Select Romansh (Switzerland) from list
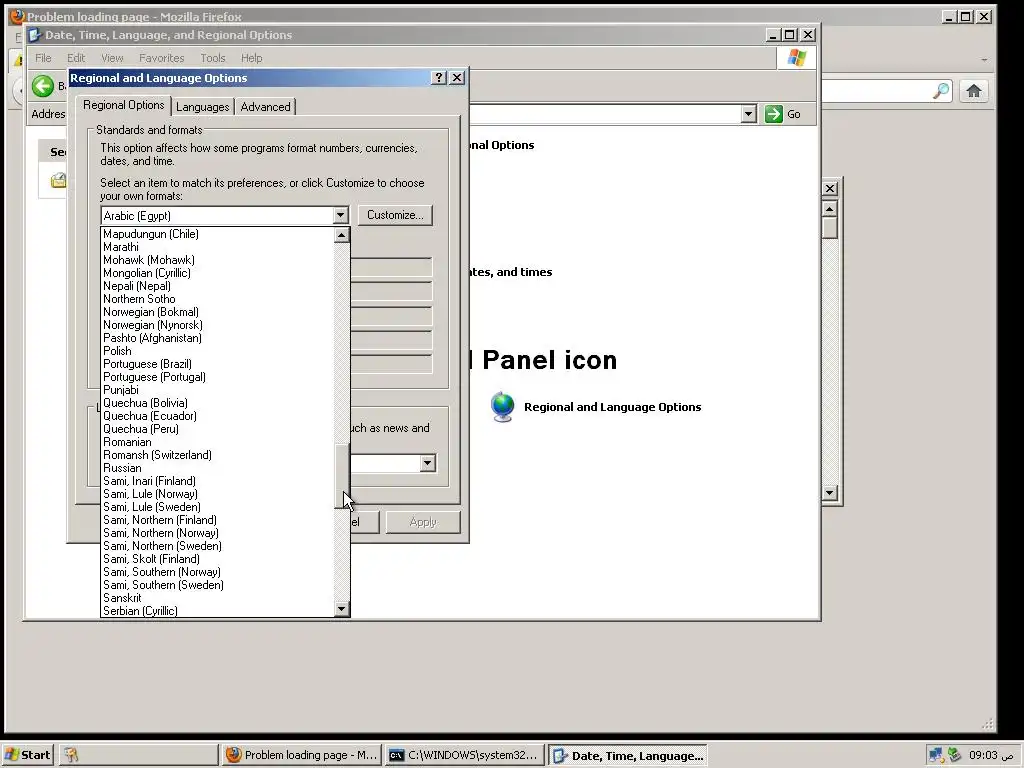The height and width of the screenshot is (768, 1024). [x=217, y=455]
